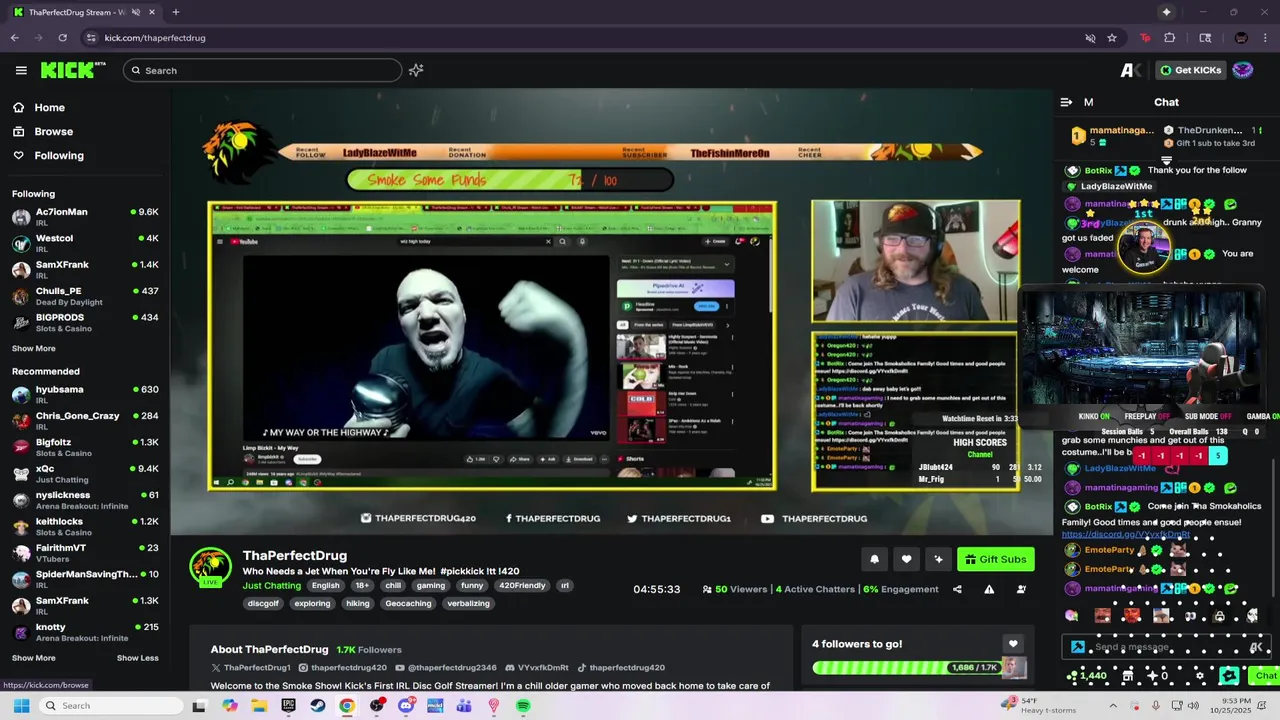
Task: Open xQc channel in Recommended
Action: [85, 474]
